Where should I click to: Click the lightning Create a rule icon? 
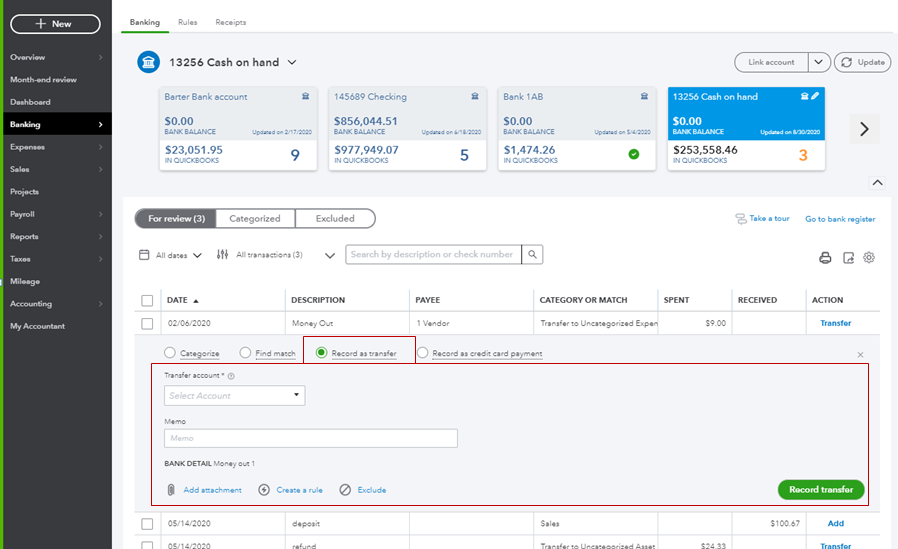263,490
